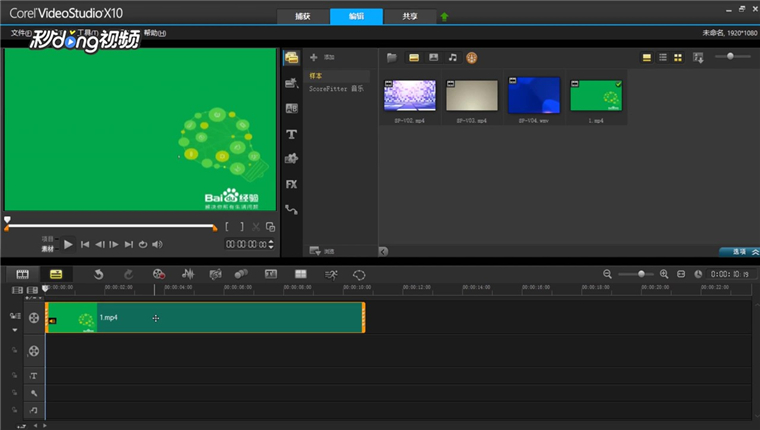760x430 pixels.
Task: Open the sort clips in library menu
Action: (x=698, y=58)
